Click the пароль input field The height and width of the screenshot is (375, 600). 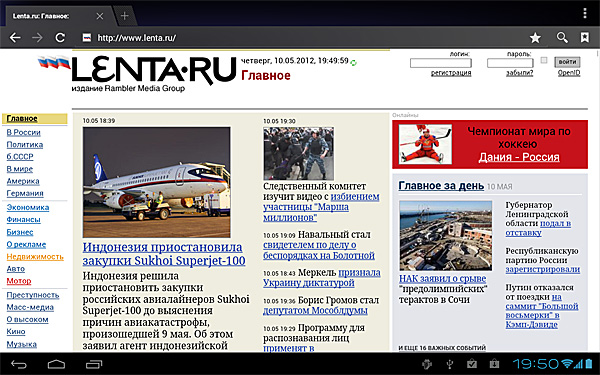coord(510,63)
